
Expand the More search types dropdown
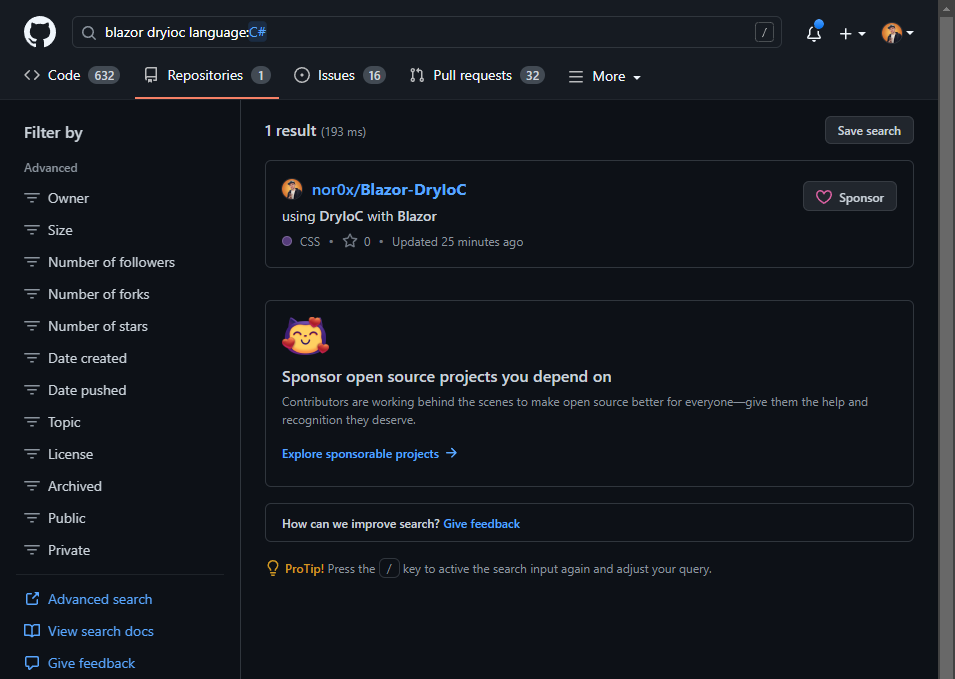[605, 76]
